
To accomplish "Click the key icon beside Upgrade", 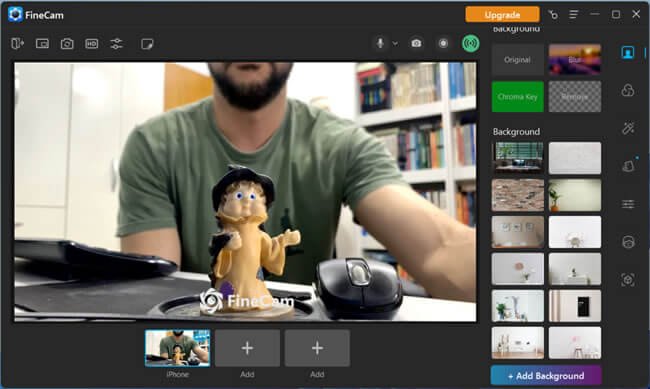I will coord(553,15).
